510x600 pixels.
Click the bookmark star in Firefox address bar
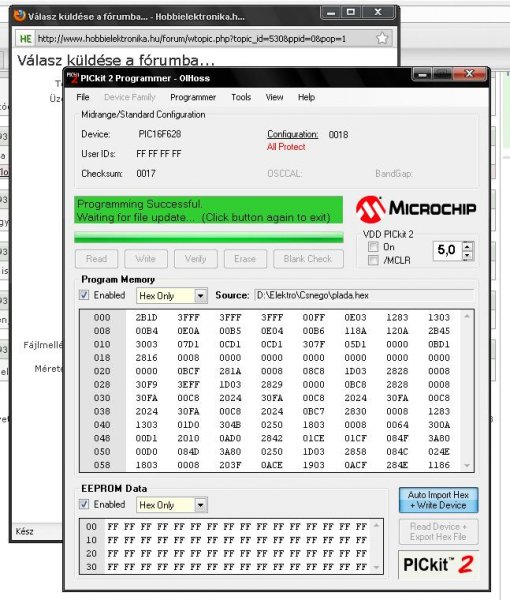click(x=382, y=38)
